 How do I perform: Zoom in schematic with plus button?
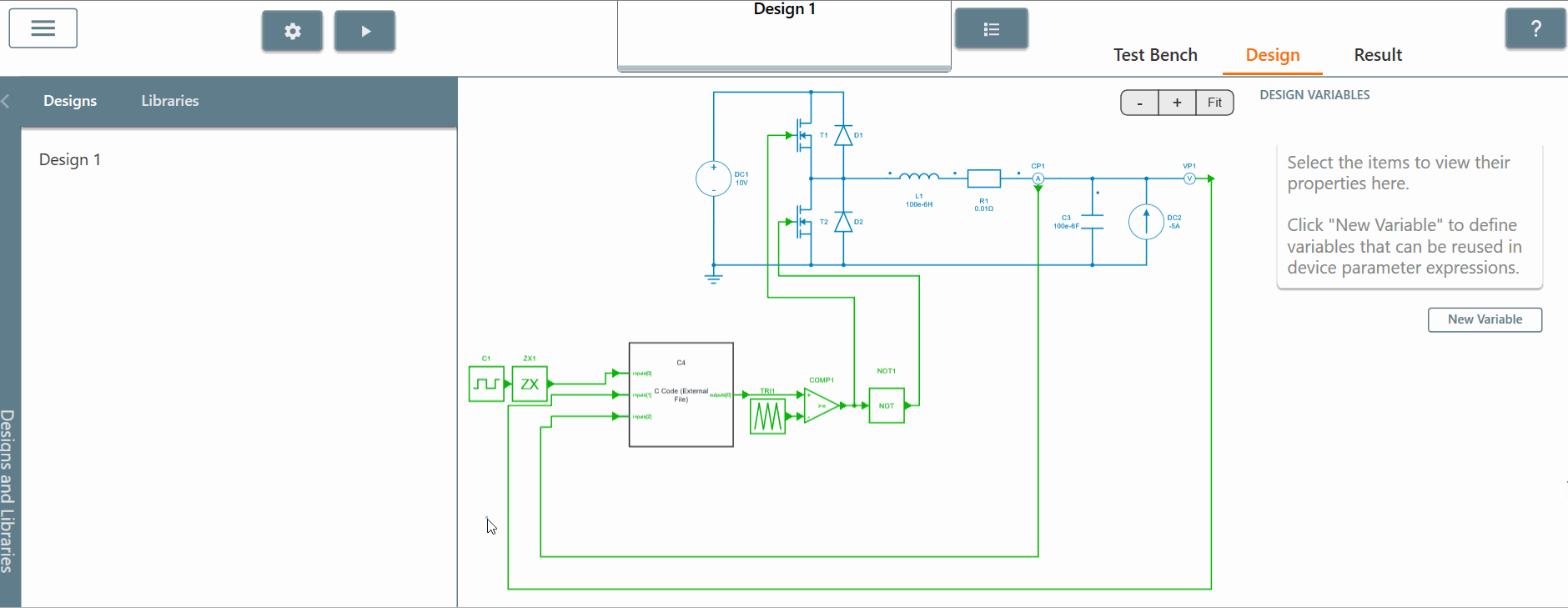point(1177,103)
